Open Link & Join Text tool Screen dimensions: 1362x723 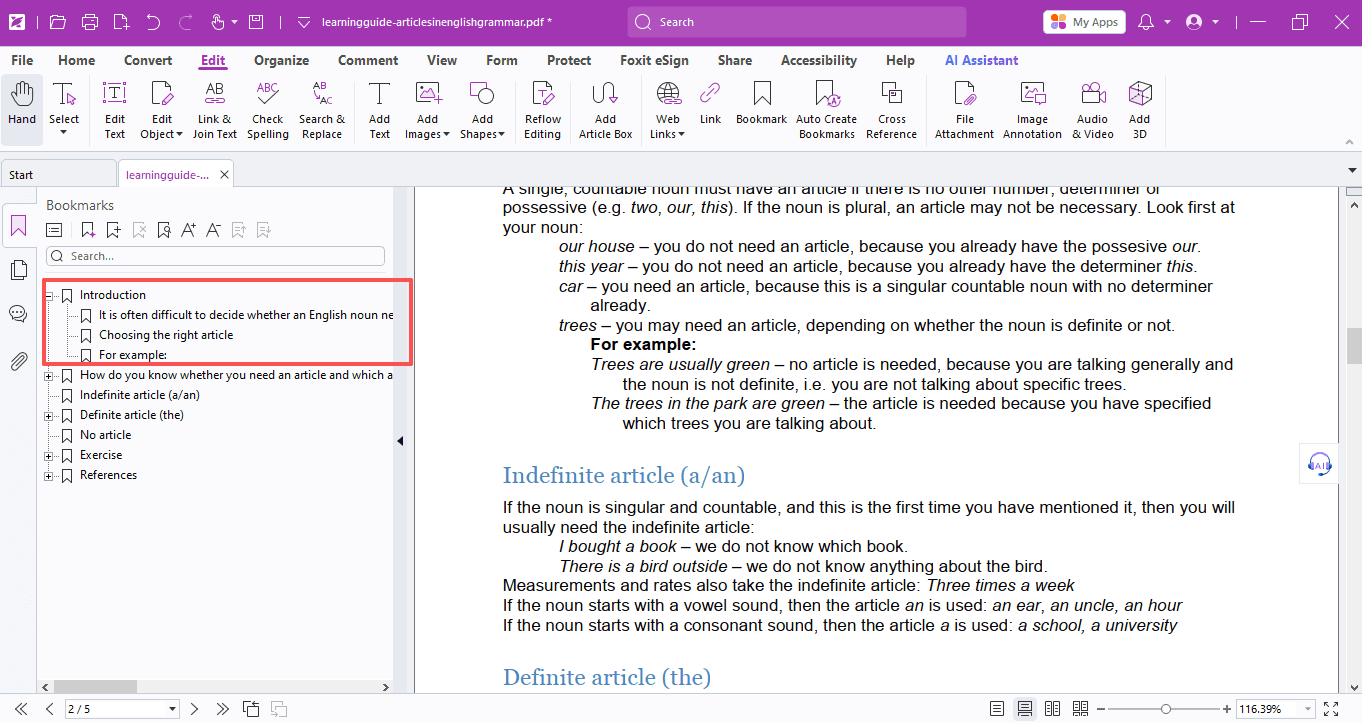[215, 110]
